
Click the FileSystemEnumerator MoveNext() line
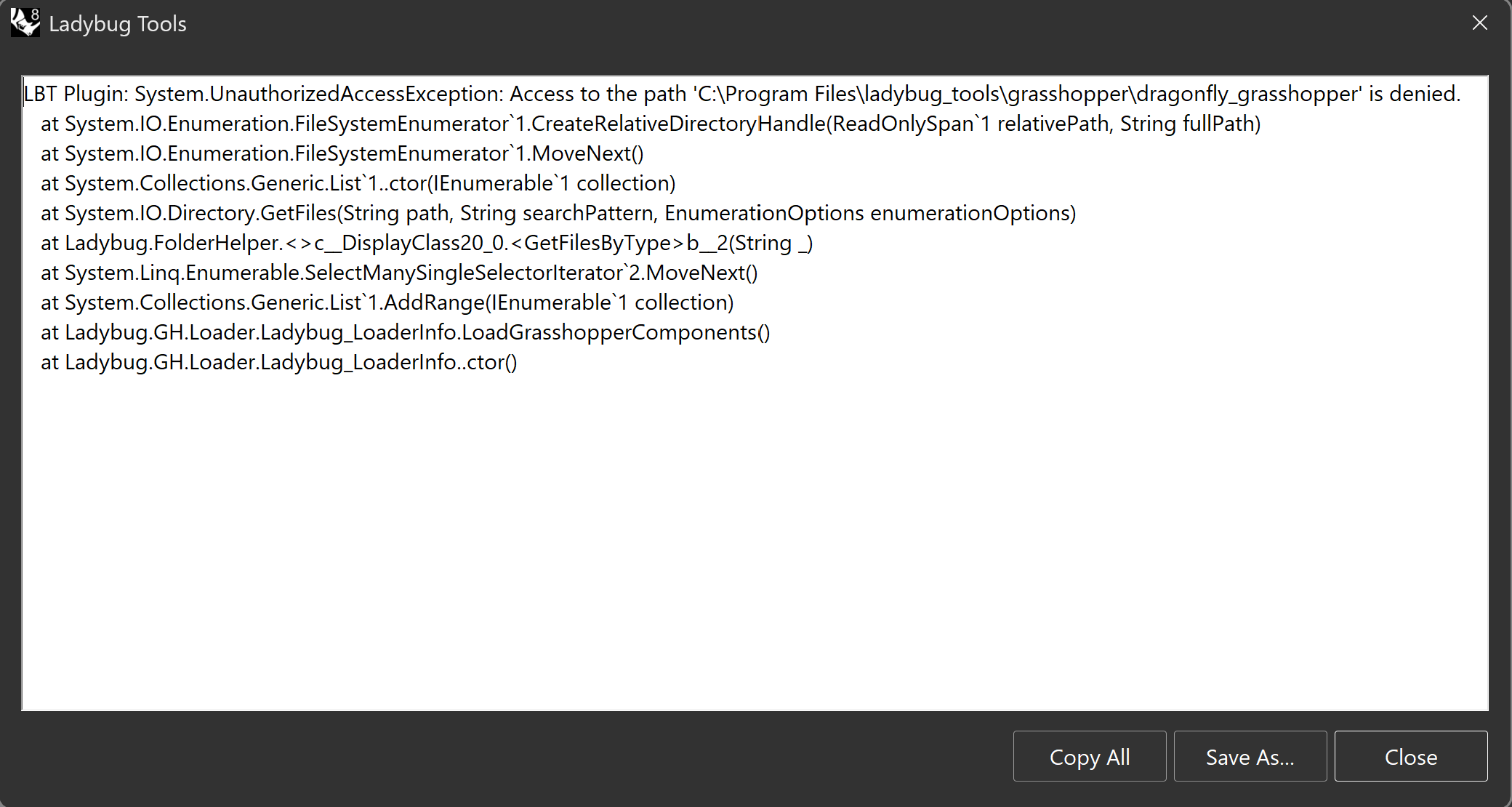point(342,153)
